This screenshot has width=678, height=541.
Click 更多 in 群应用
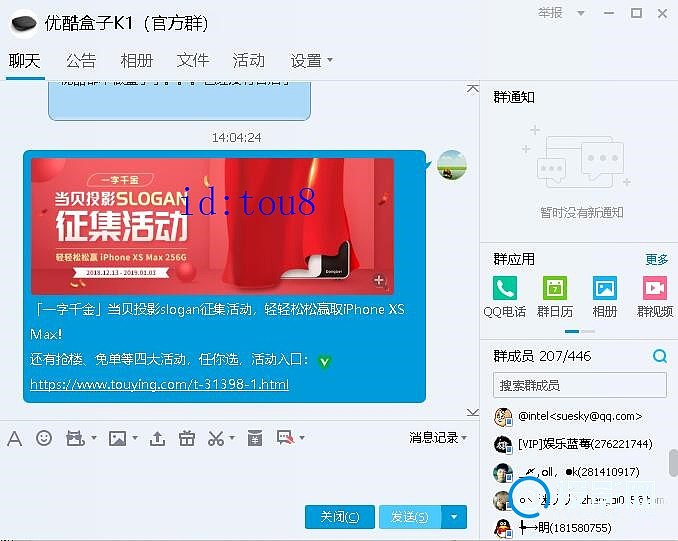pyautogui.click(x=657, y=259)
